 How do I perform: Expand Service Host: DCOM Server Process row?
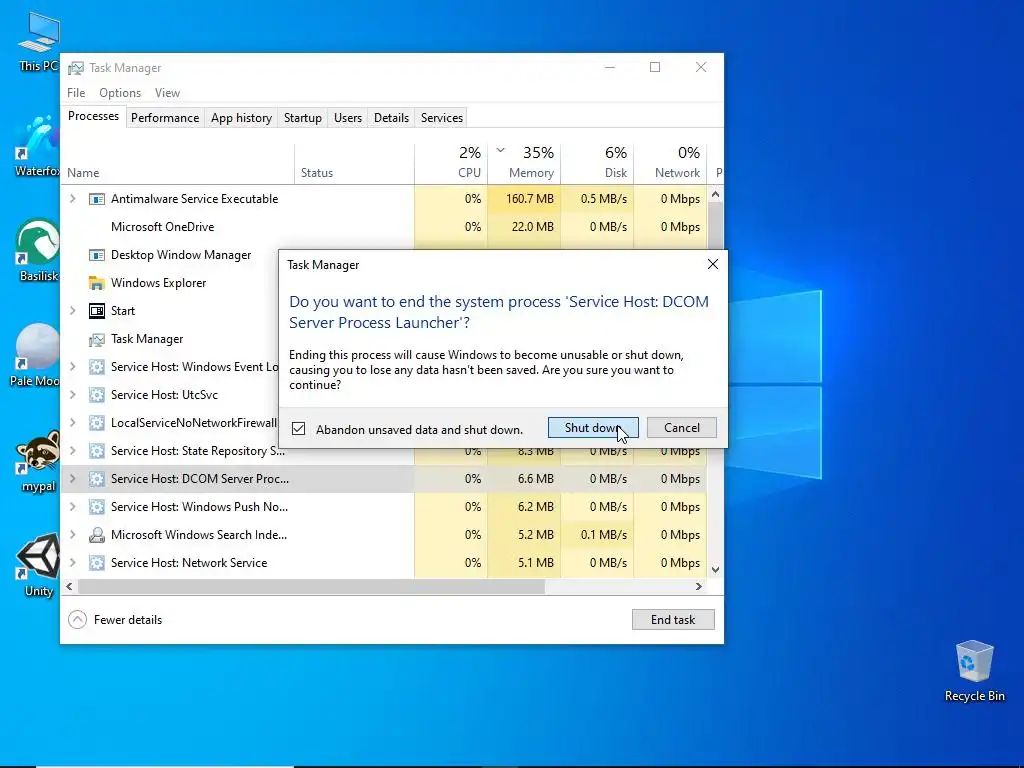(72, 479)
